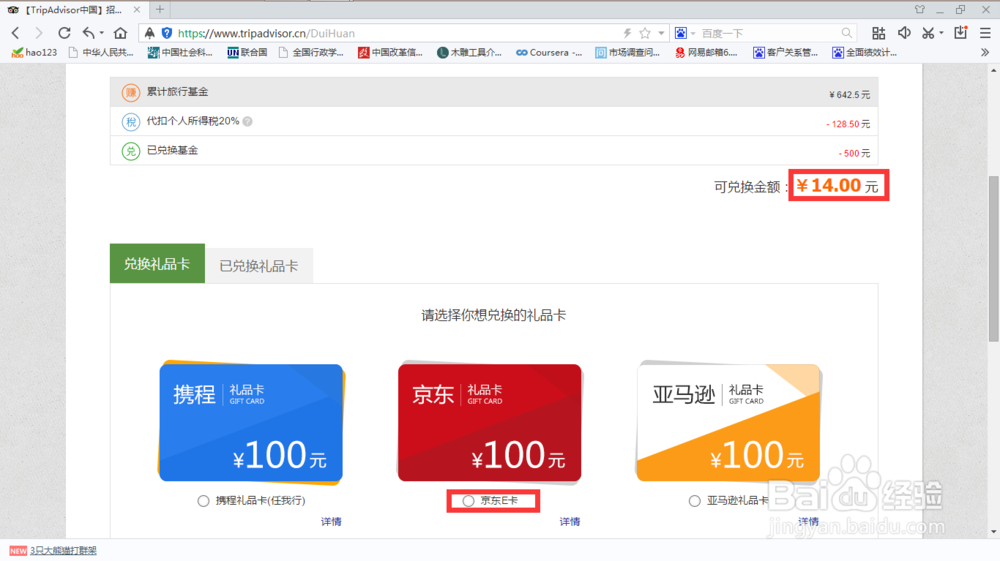Open the browser hamburger menu
This screenshot has width=1000, height=561.
[985, 33]
